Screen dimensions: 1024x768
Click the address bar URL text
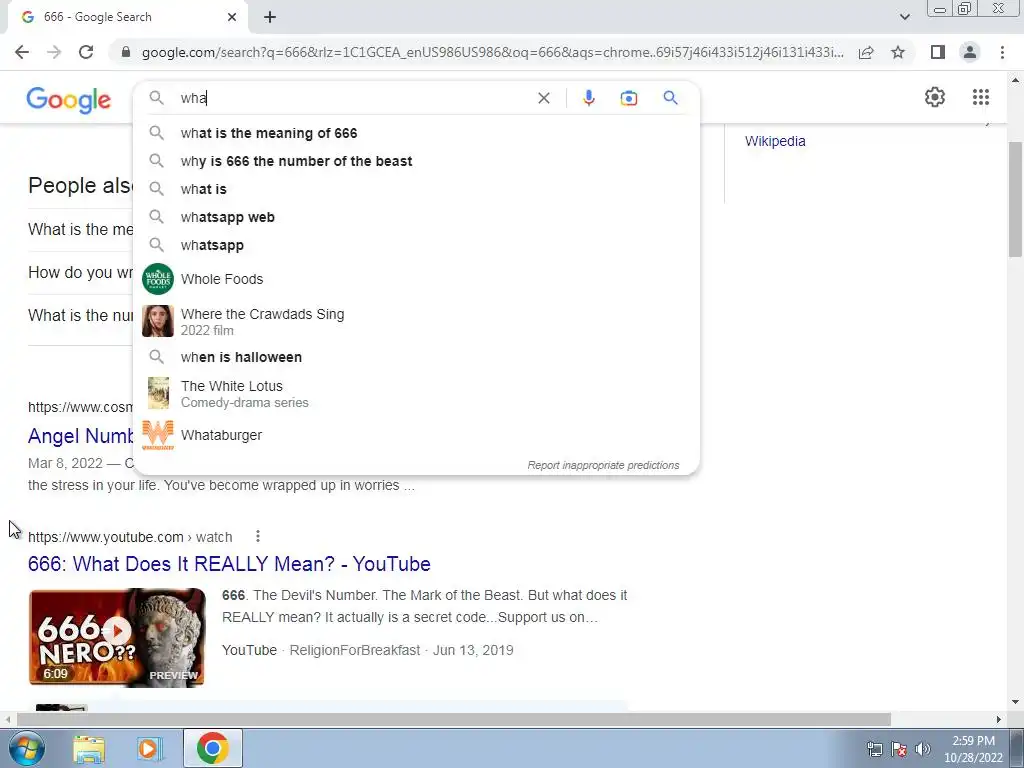point(493,52)
